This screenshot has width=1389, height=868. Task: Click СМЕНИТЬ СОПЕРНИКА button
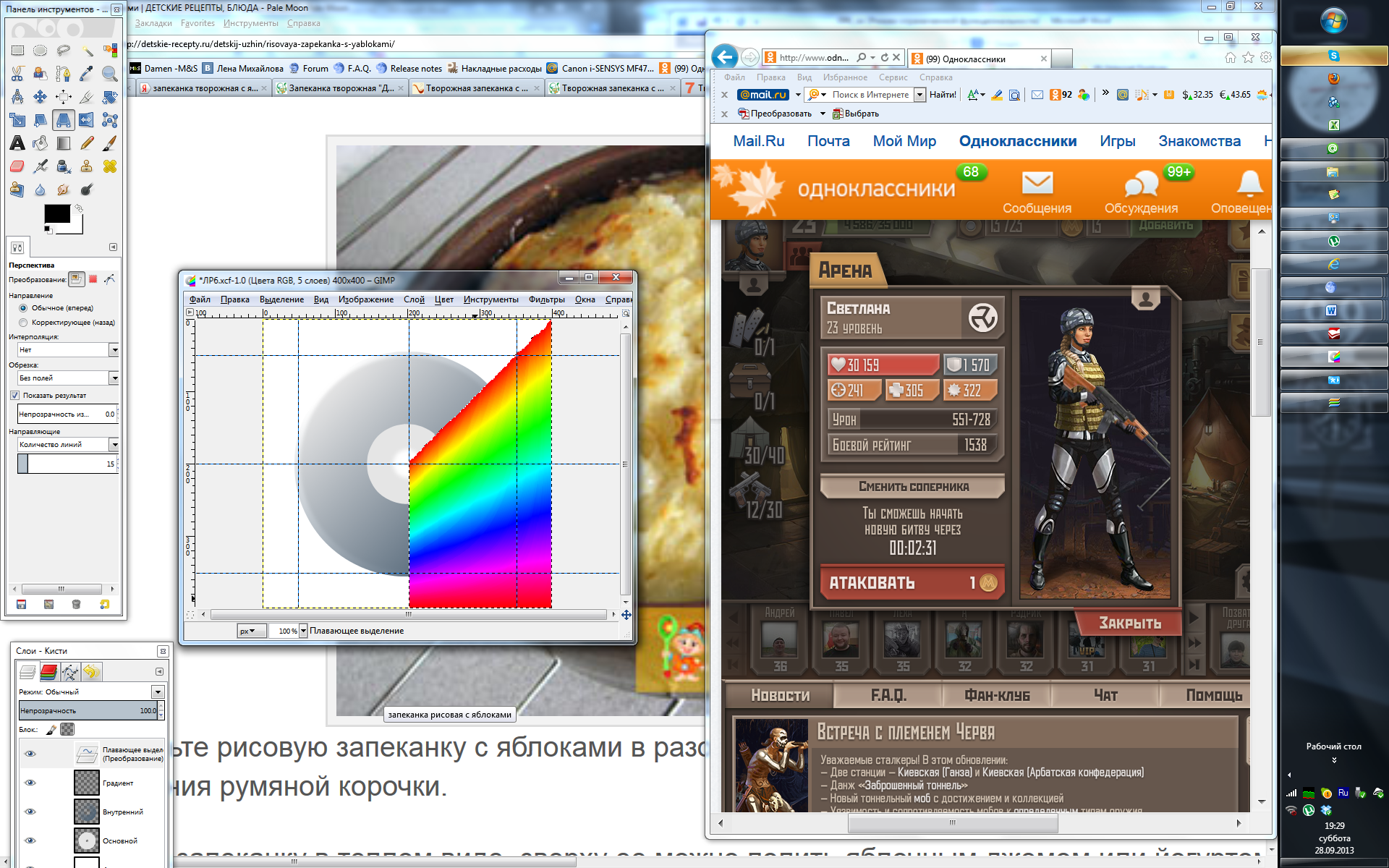click(x=913, y=486)
